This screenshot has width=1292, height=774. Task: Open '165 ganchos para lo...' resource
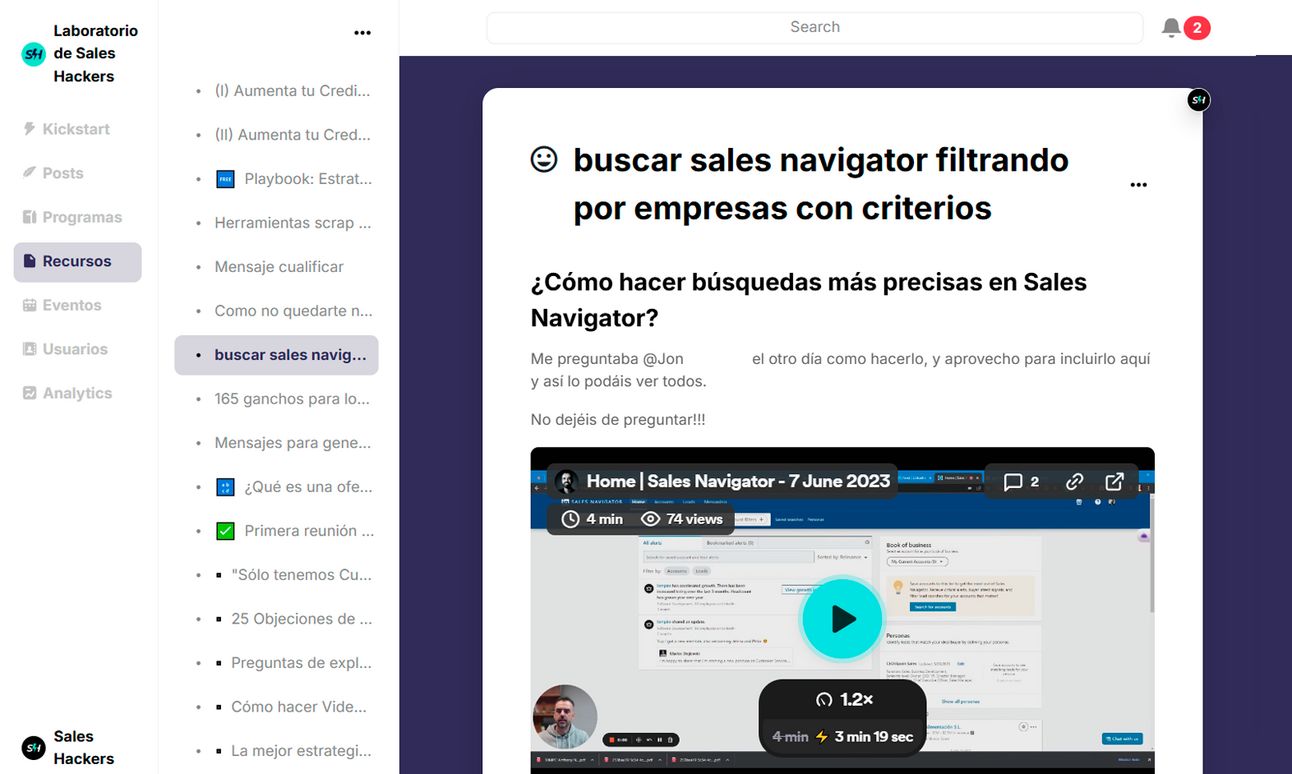pyautogui.click(x=292, y=399)
